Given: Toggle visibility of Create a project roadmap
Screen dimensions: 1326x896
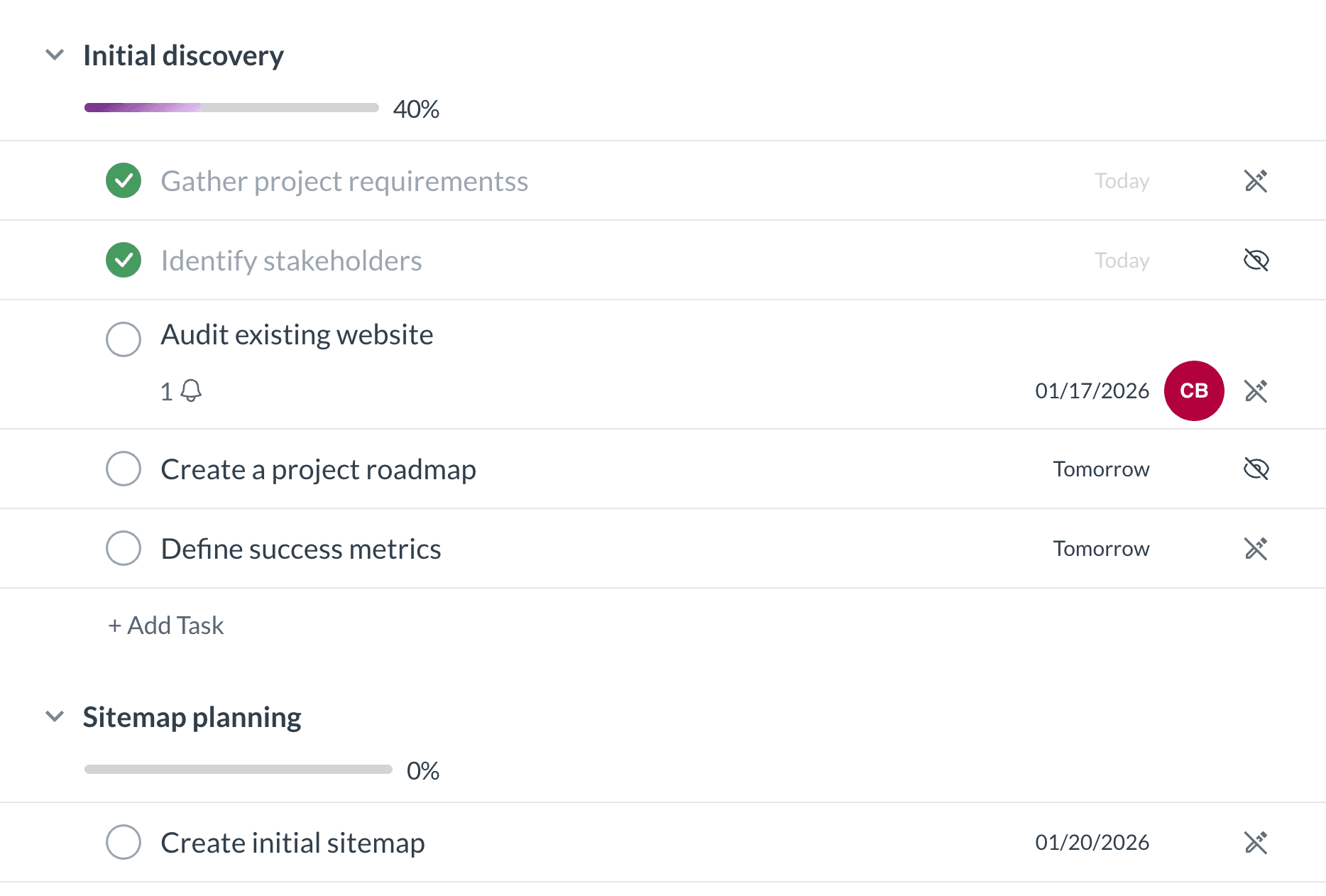Looking at the screenshot, I should tap(1256, 469).
